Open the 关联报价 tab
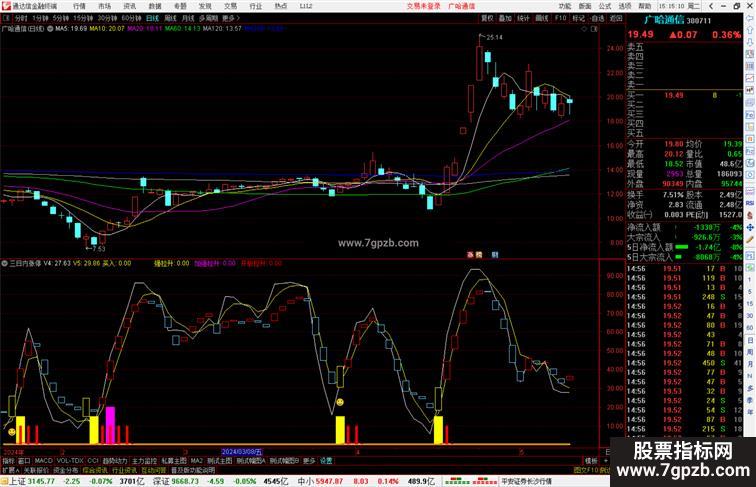 coord(36,470)
